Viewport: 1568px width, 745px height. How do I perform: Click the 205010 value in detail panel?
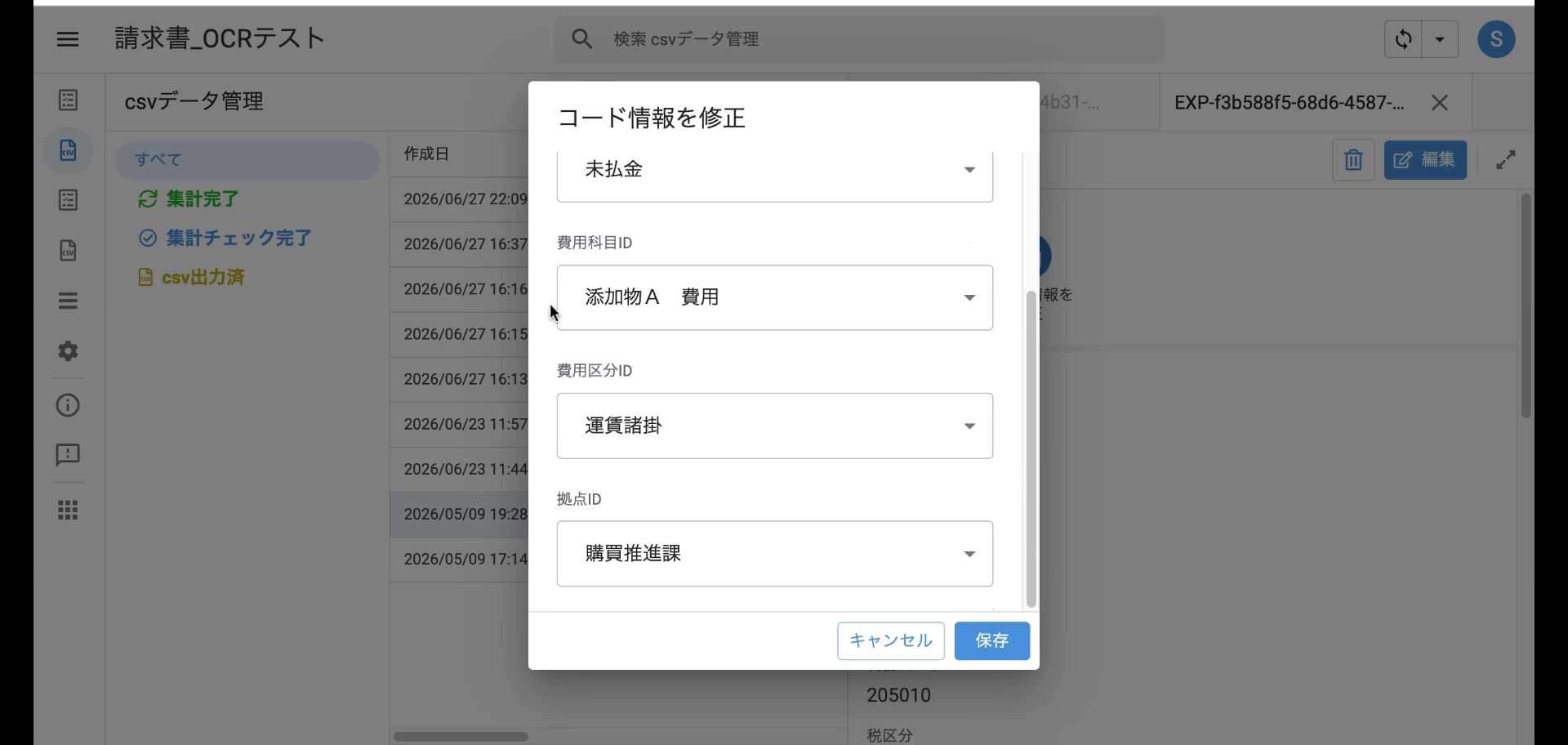(898, 695)
